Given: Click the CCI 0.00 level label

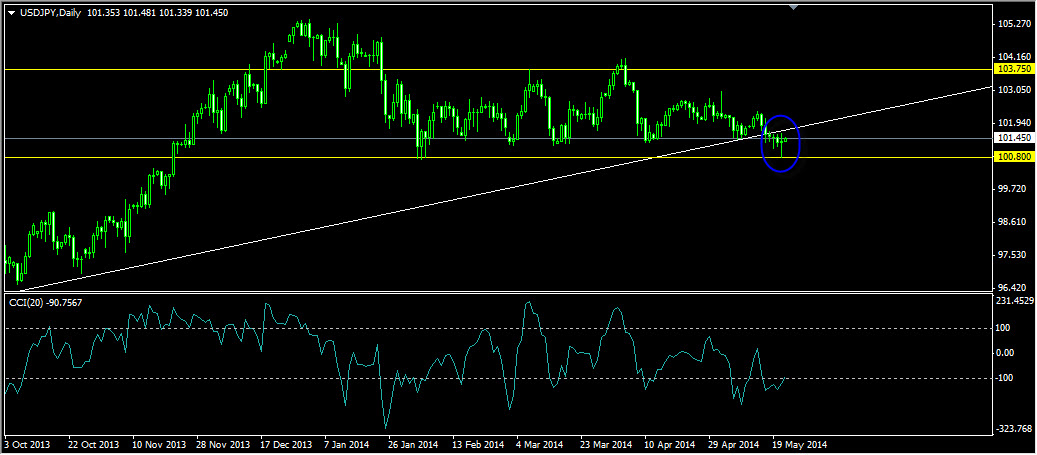Looking at the screenshot, I should [1007, 353].
